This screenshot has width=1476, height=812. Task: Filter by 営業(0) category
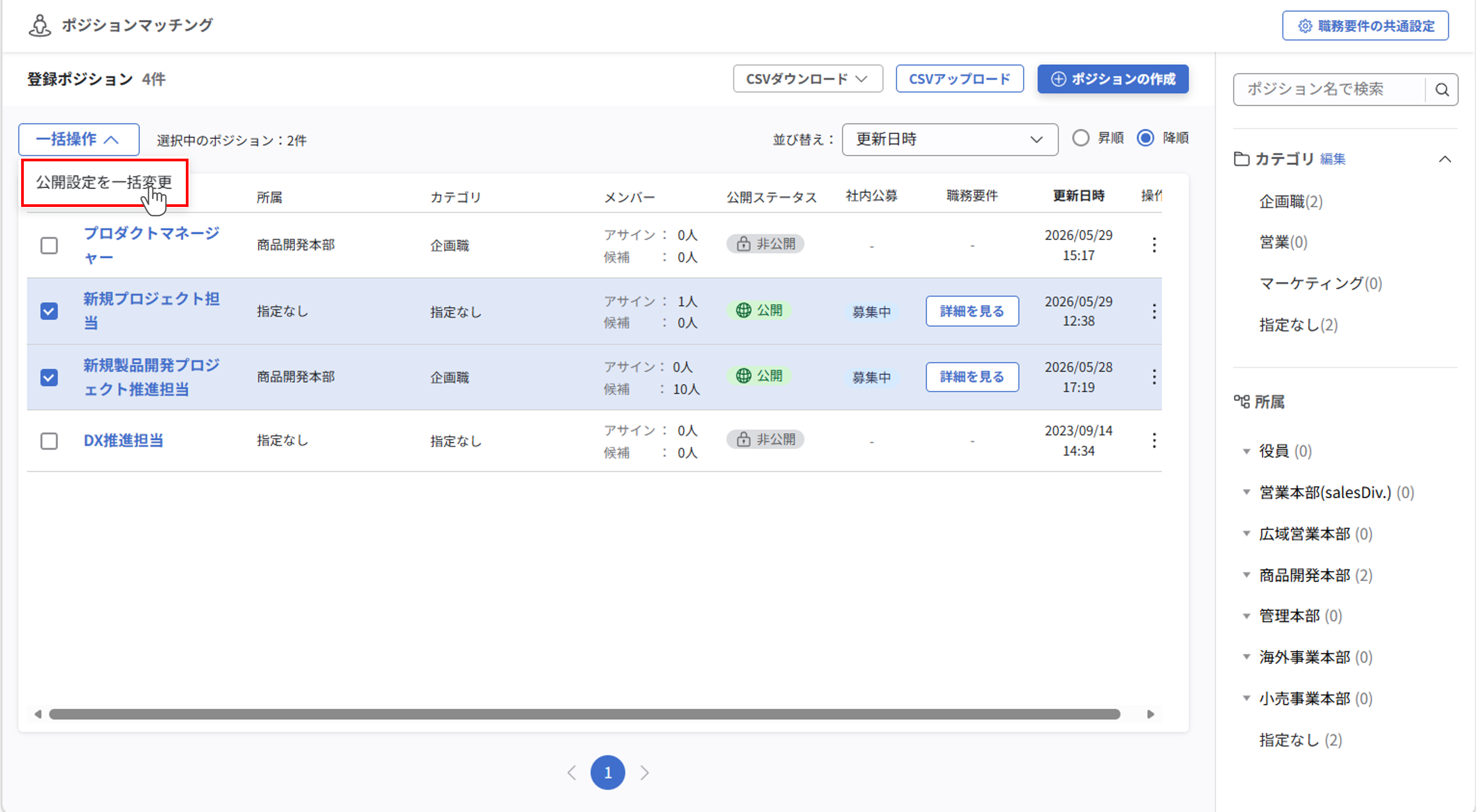(1283, 242)
